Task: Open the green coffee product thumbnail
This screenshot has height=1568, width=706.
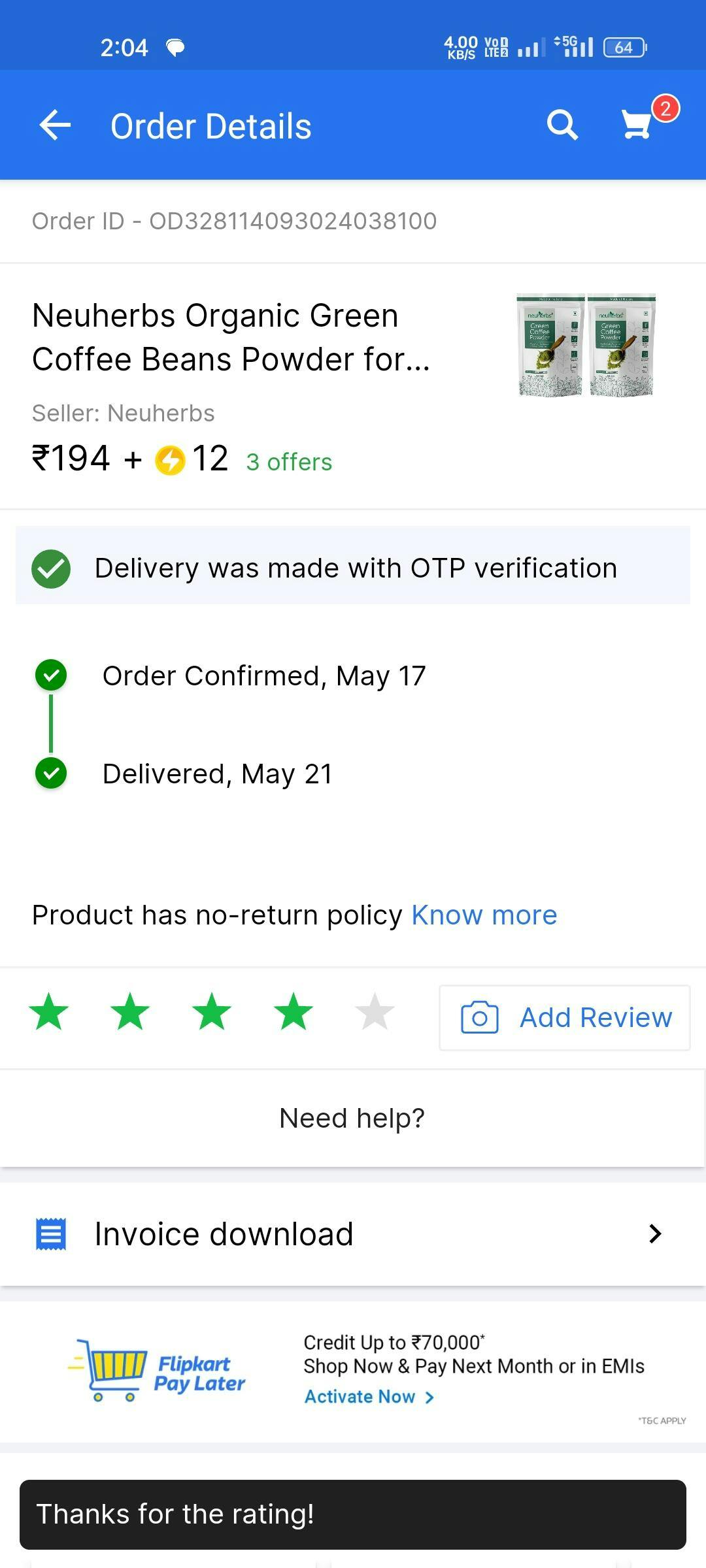Action: tap(586, 345)
